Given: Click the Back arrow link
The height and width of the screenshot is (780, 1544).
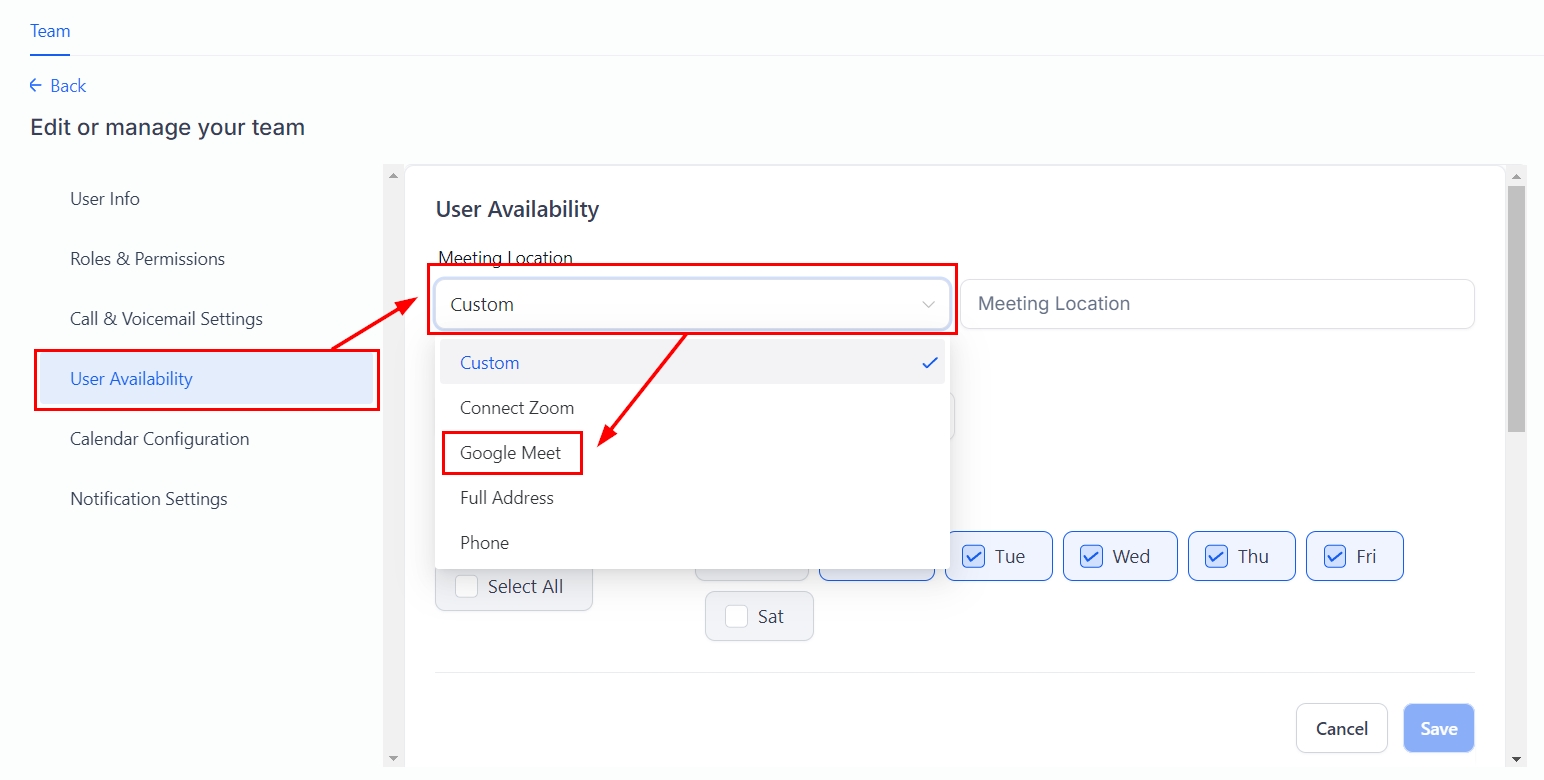Looking at the screenshot, I should [57, 86].
